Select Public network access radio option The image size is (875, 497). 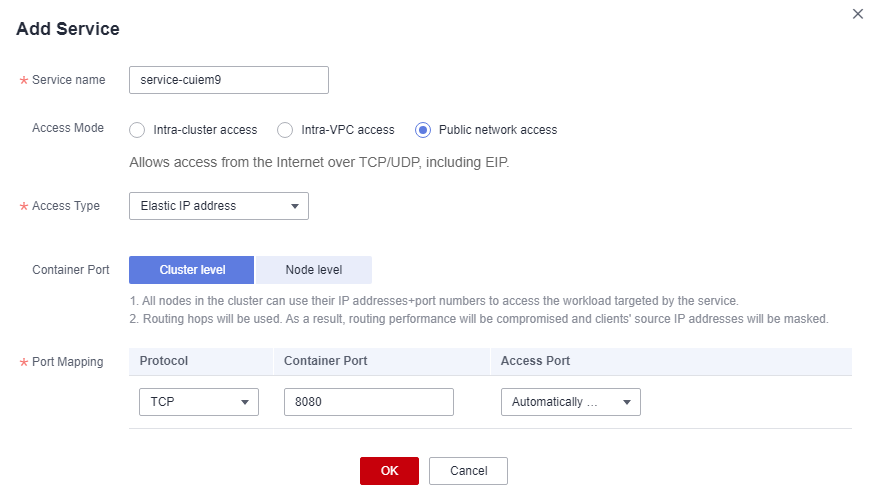pos(423,130)
